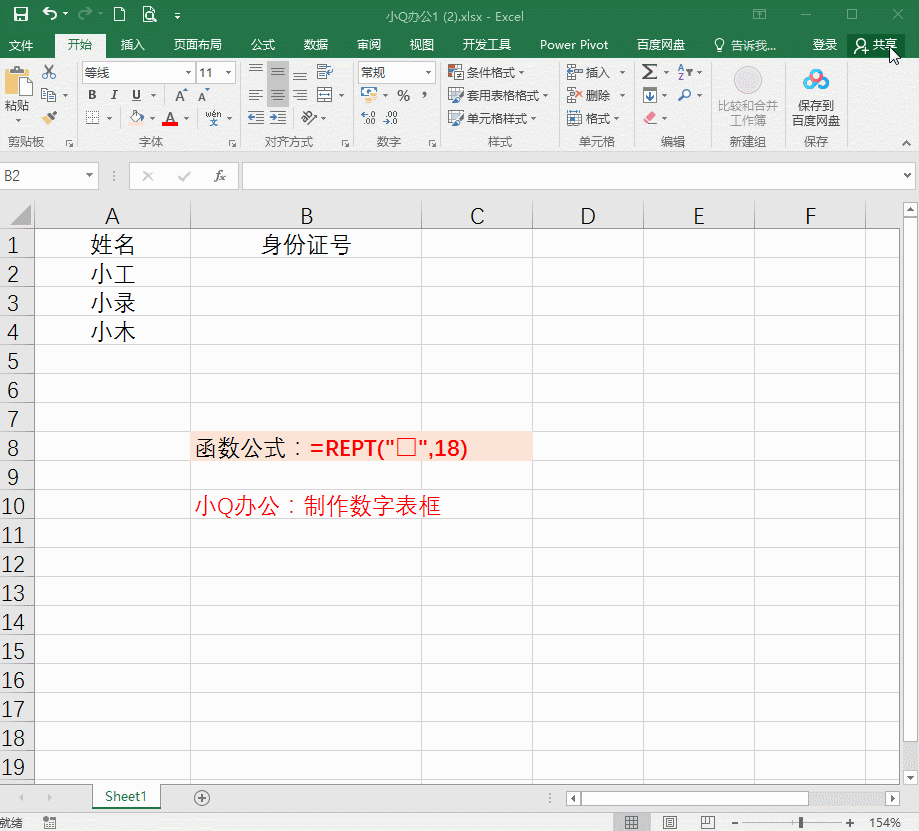Decrease the font size
The width and height of the screenshot is (919, 831).
click(203, 95)
